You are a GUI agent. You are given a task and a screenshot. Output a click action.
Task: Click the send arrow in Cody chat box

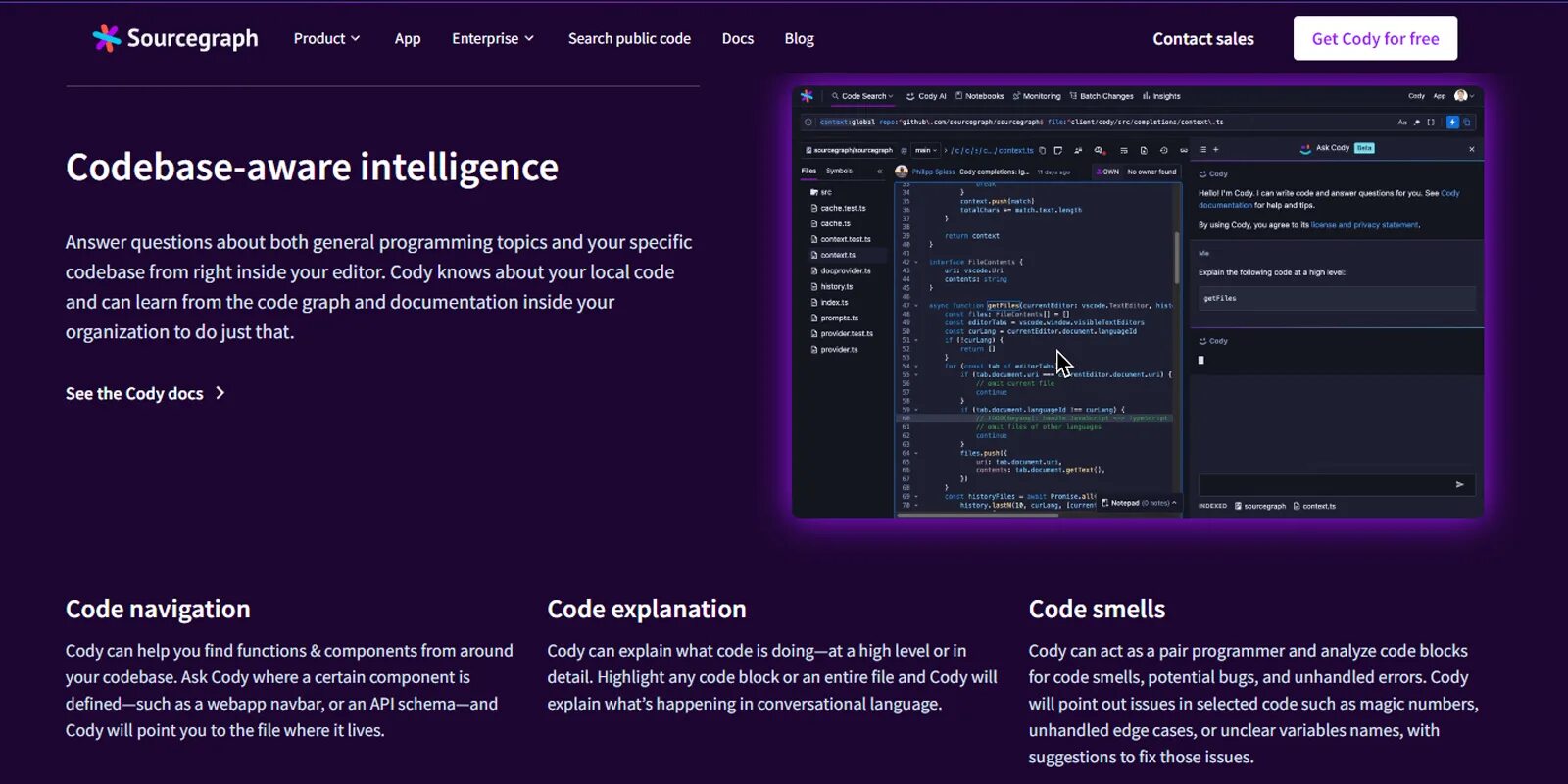point(1459,484)
